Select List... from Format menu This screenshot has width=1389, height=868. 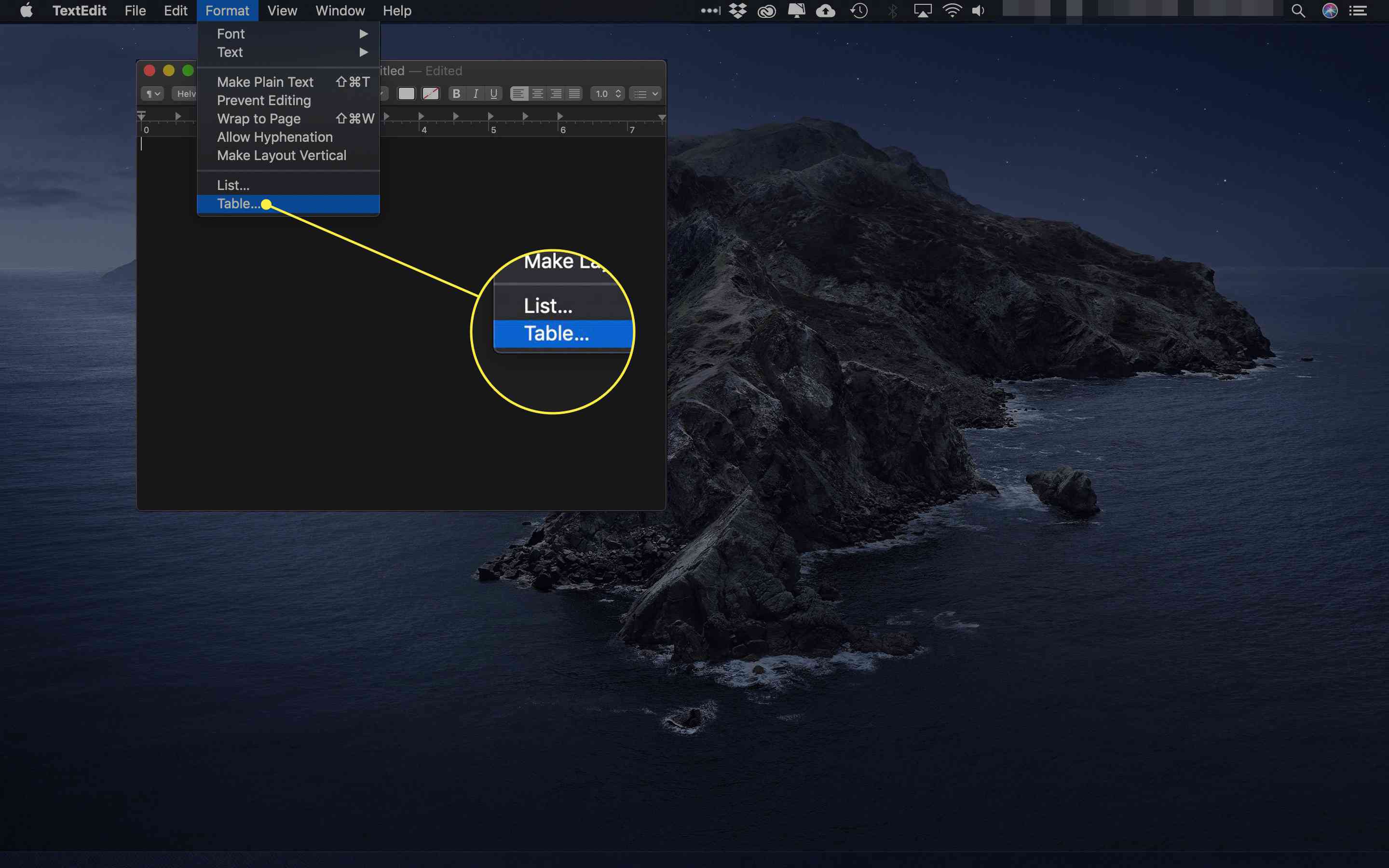(x=233, y=184)
